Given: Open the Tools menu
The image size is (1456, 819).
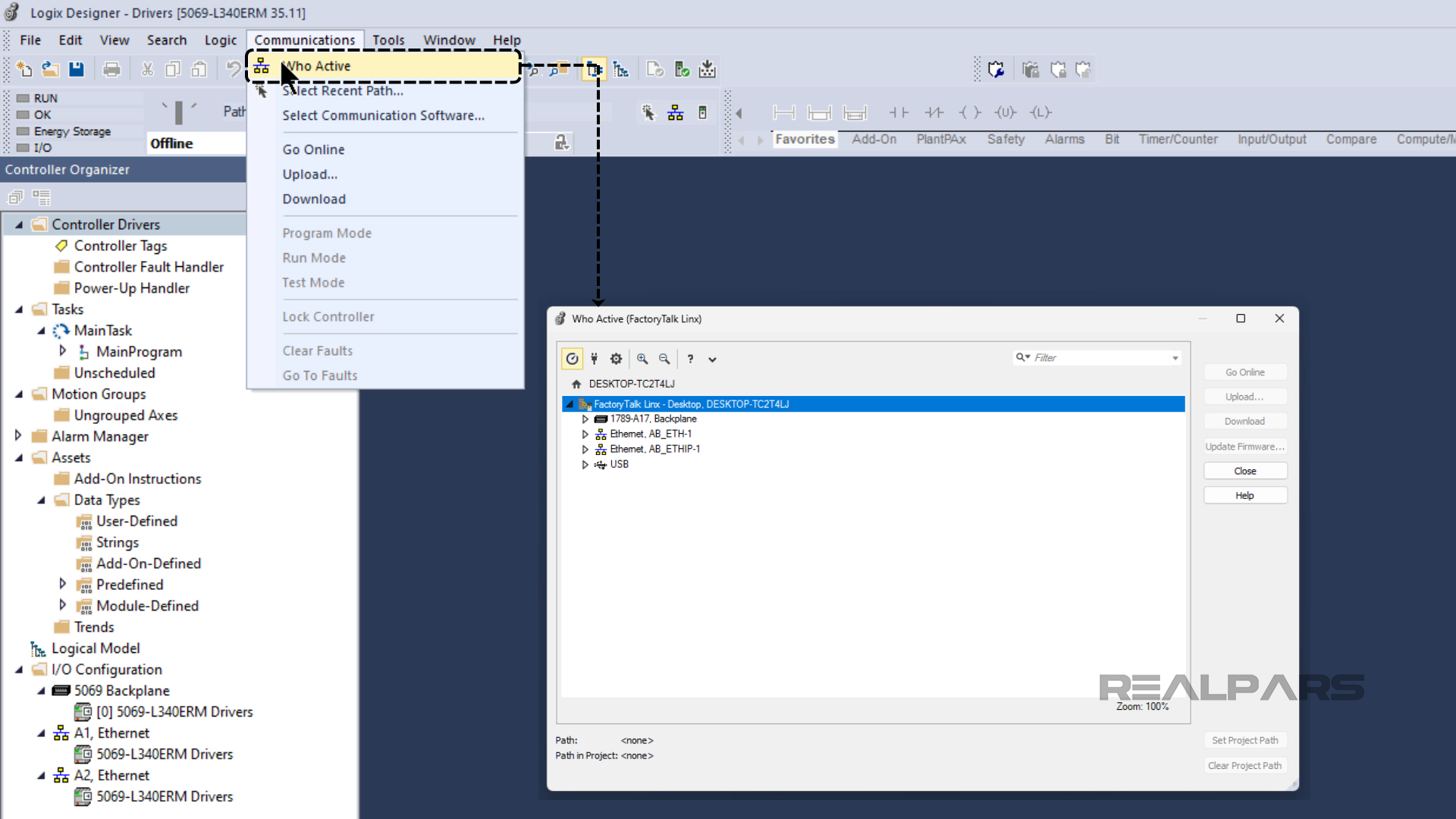Looking at the screenshot, I should [388, 40].
